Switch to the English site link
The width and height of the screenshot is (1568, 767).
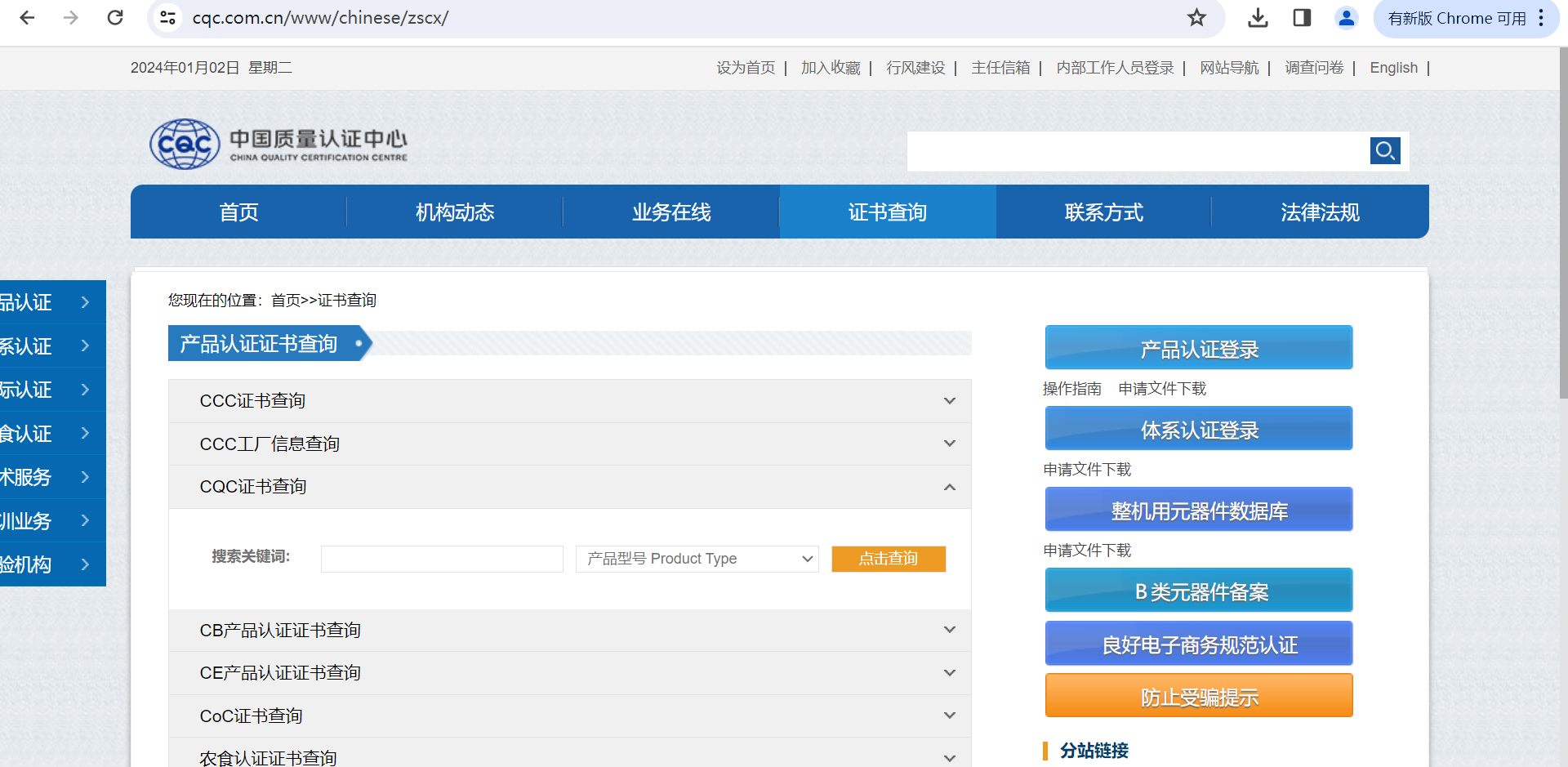(1393, 68)
